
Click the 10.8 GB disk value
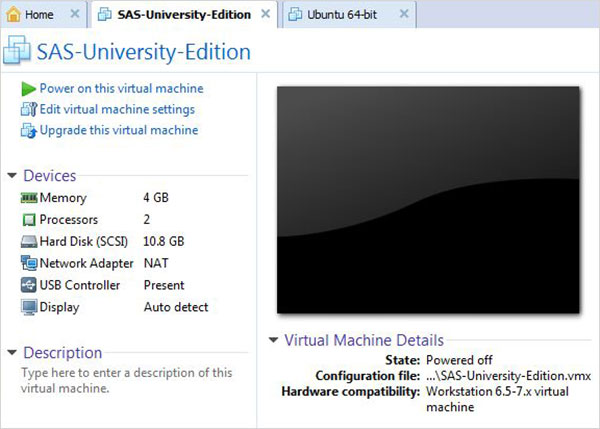point(163,241)
